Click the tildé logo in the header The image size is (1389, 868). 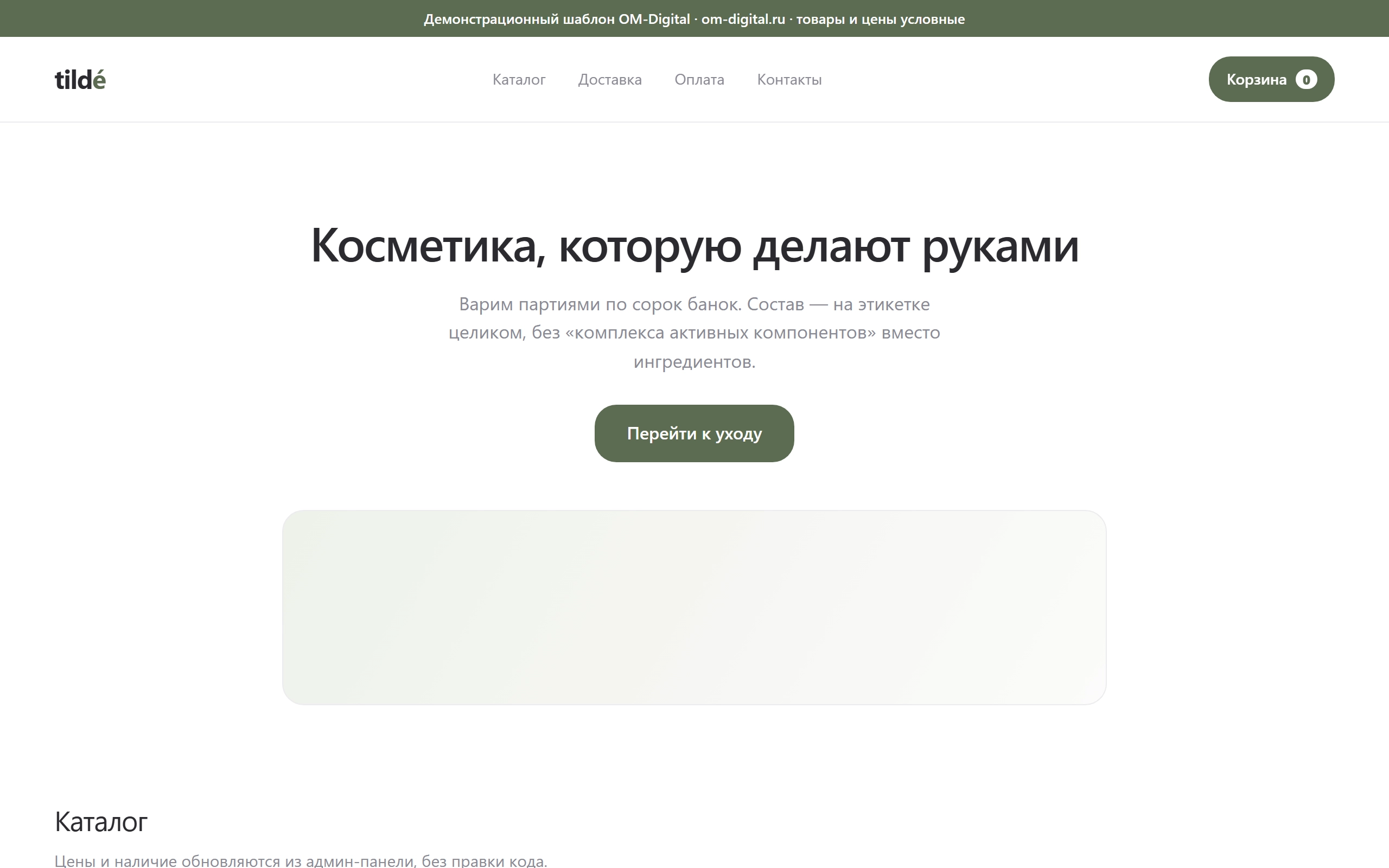tap(80, 79)
